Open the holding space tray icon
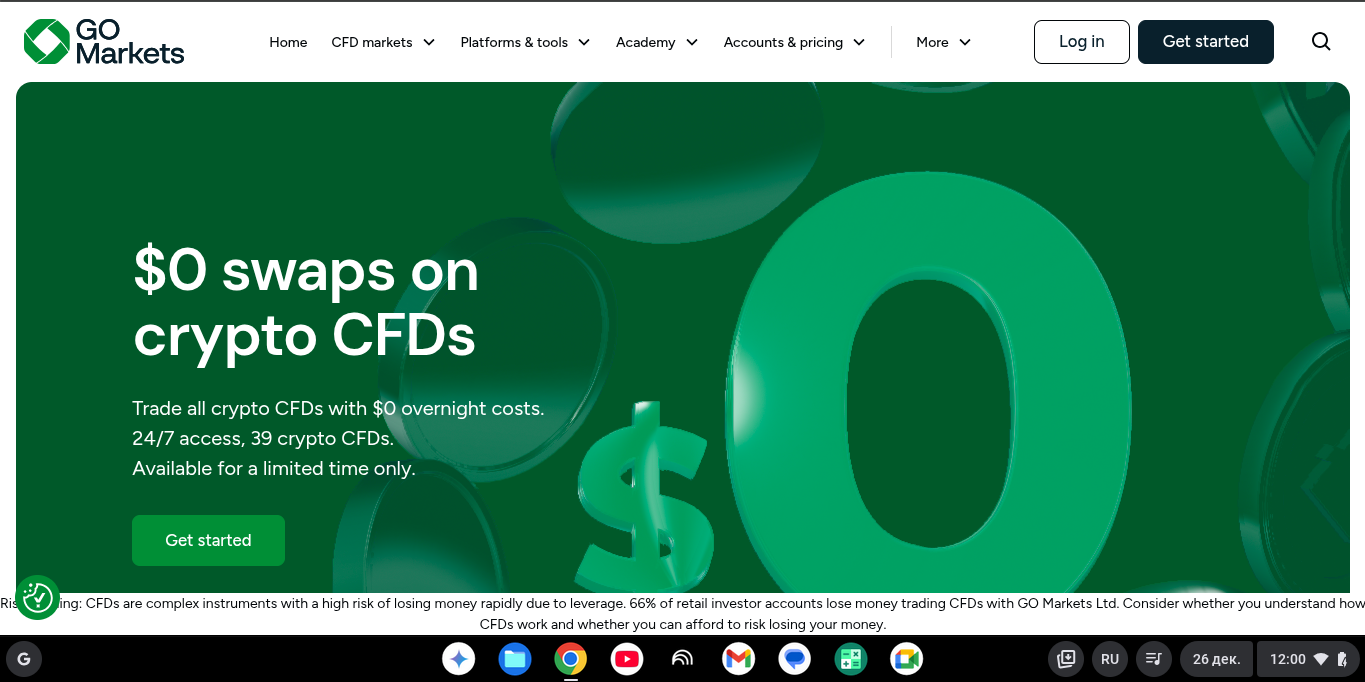Viewport: 1365px width, 682px height. coord(1066,659)
